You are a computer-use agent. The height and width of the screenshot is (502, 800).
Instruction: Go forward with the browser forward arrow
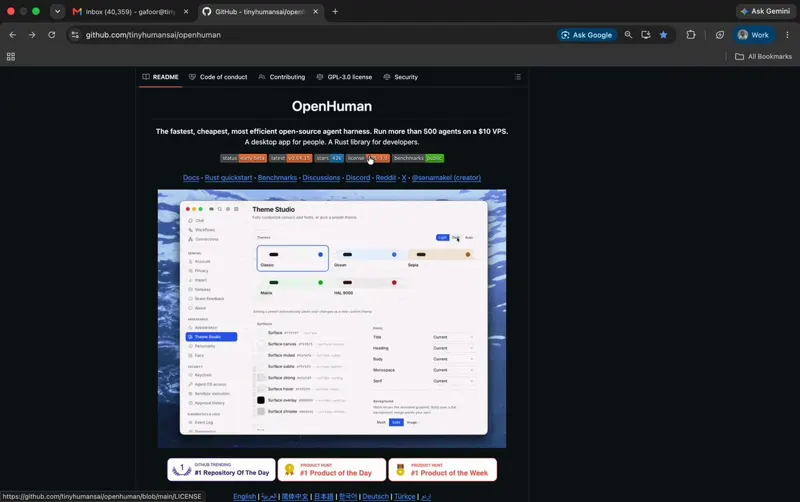point(32,35)
